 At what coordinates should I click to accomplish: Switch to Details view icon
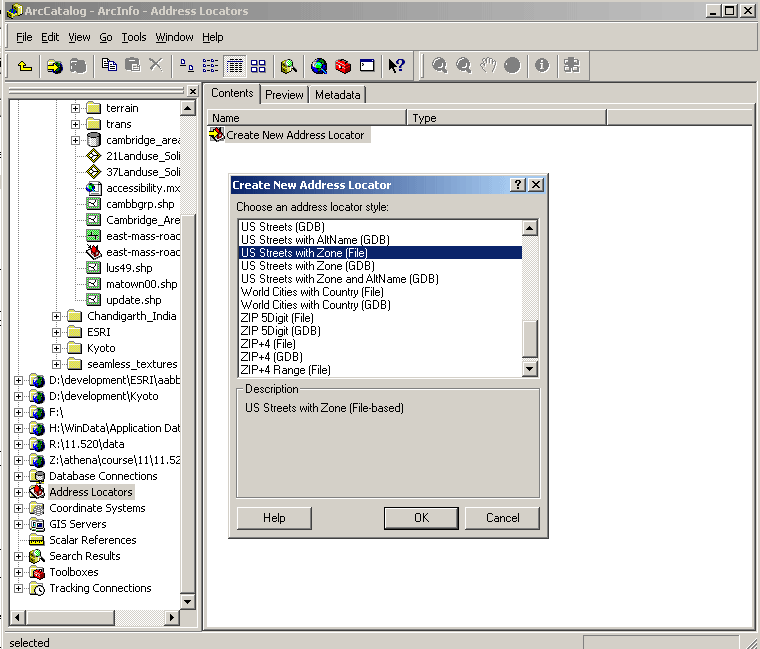pos(235,65)
